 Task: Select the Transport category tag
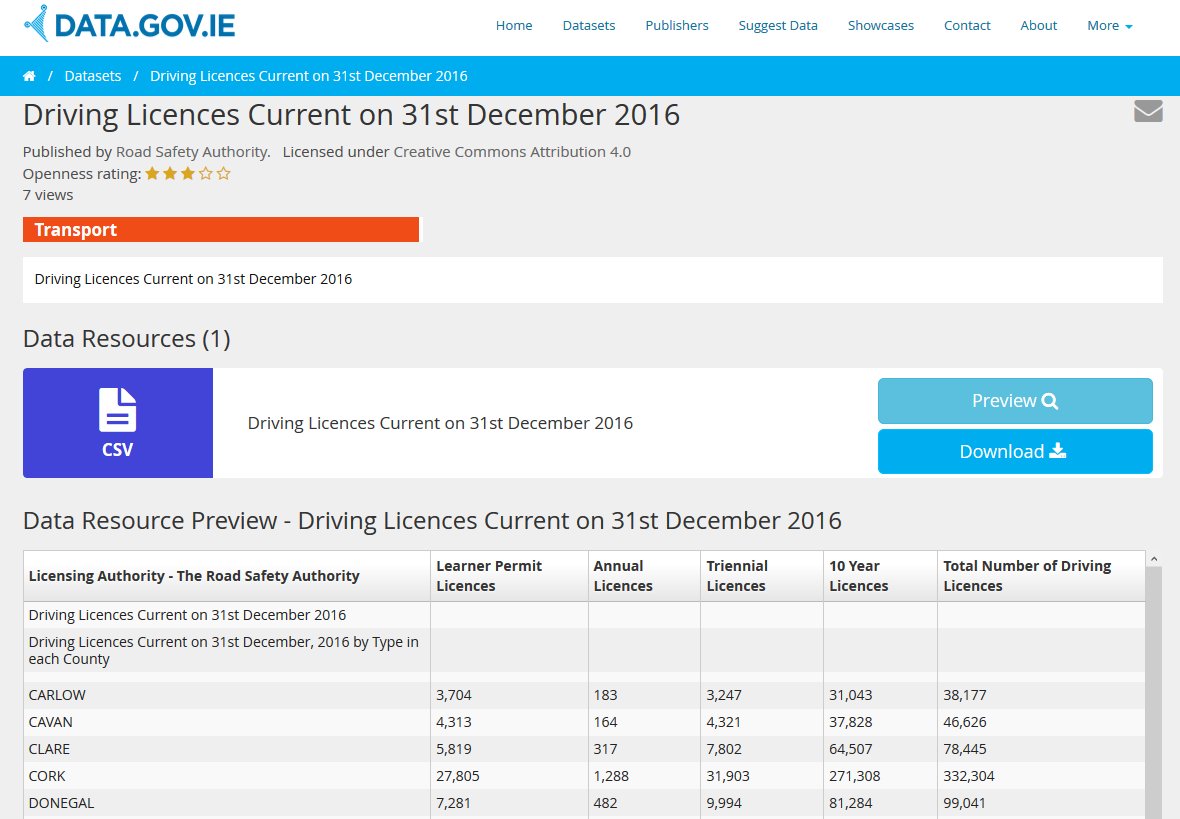pyautogui.click(x=75, y=229)
